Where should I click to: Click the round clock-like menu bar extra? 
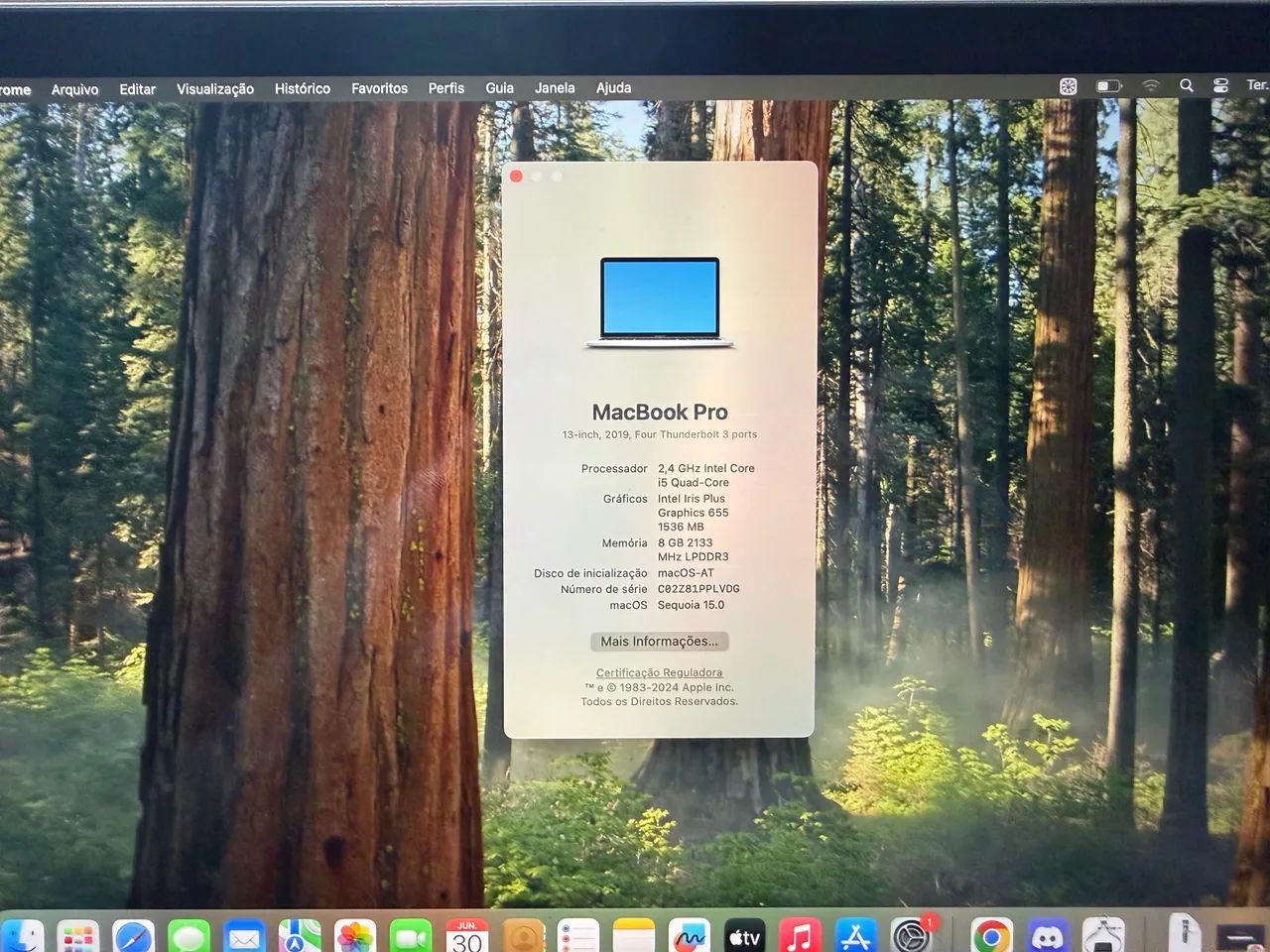1069,86
